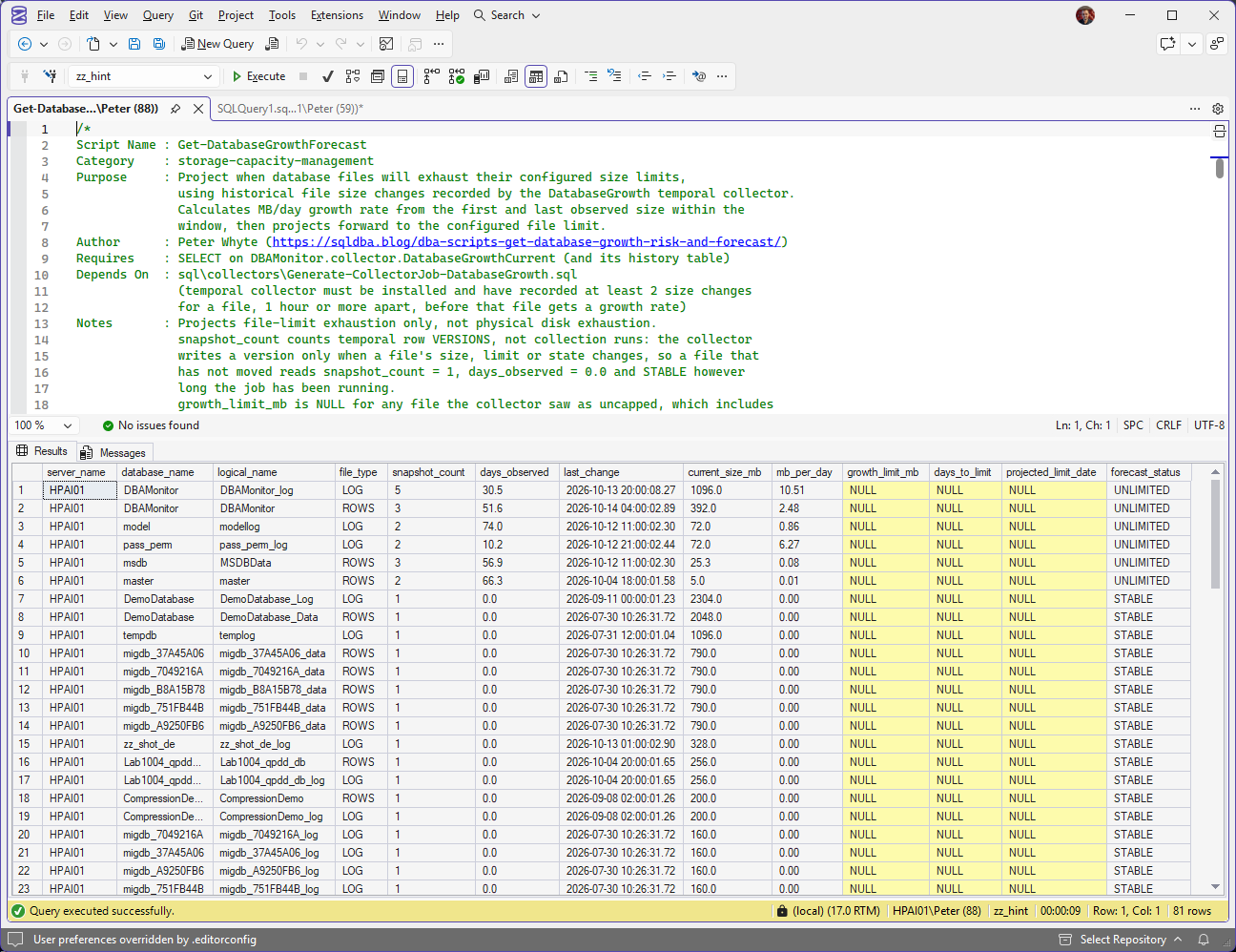Click the Navigate Backward arrow icon
1236x952 pixels.
(x=25, y=44)
